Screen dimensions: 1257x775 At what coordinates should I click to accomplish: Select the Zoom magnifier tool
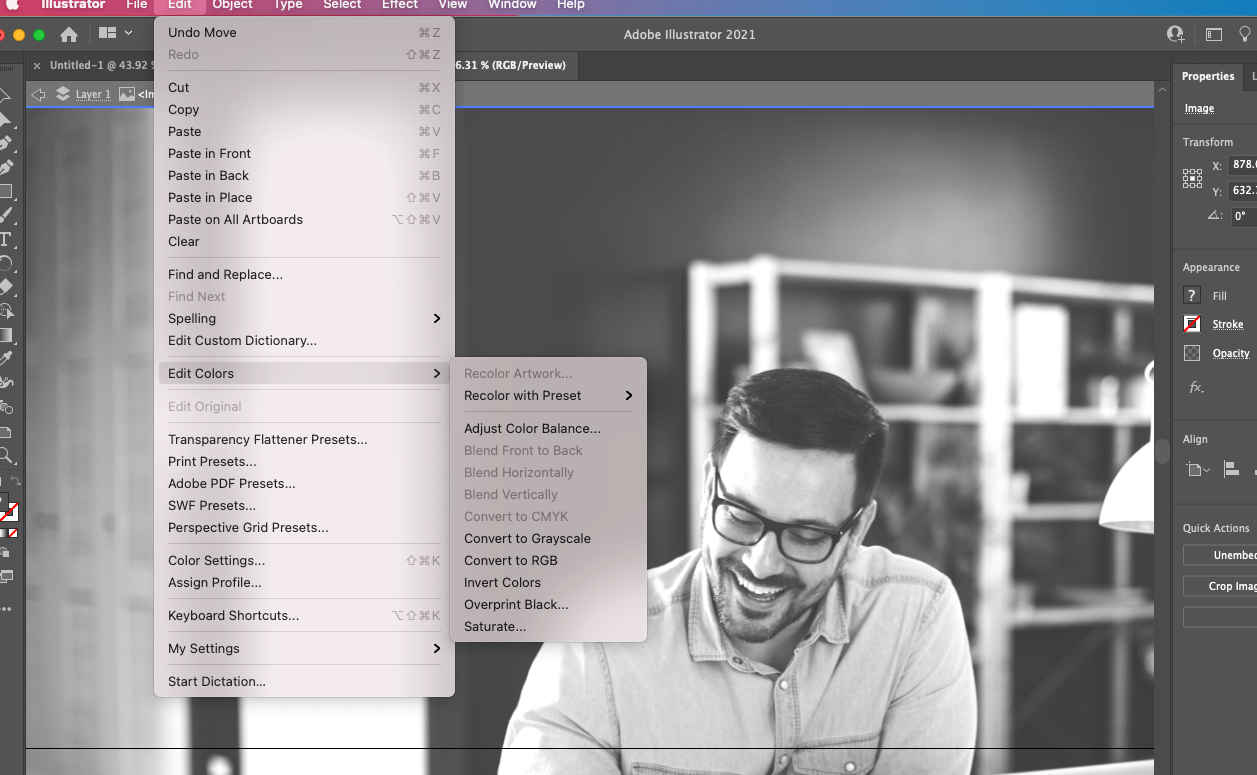click(x=6, y=456)
